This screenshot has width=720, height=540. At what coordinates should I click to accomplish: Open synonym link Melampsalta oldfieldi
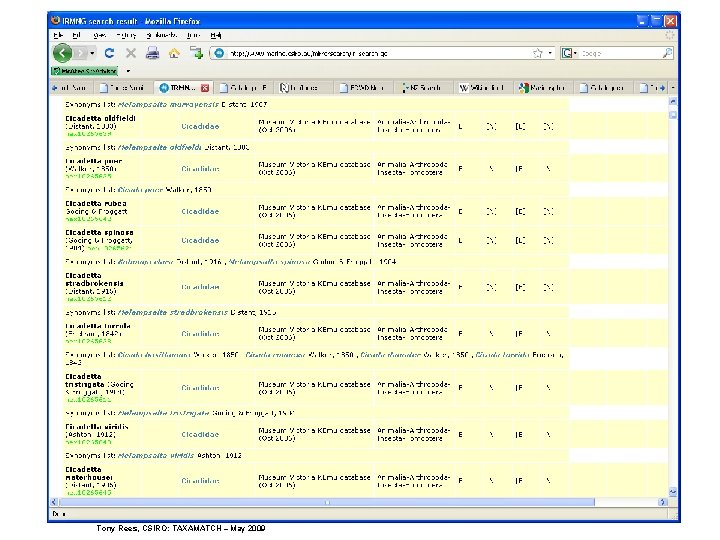[159, 147]
